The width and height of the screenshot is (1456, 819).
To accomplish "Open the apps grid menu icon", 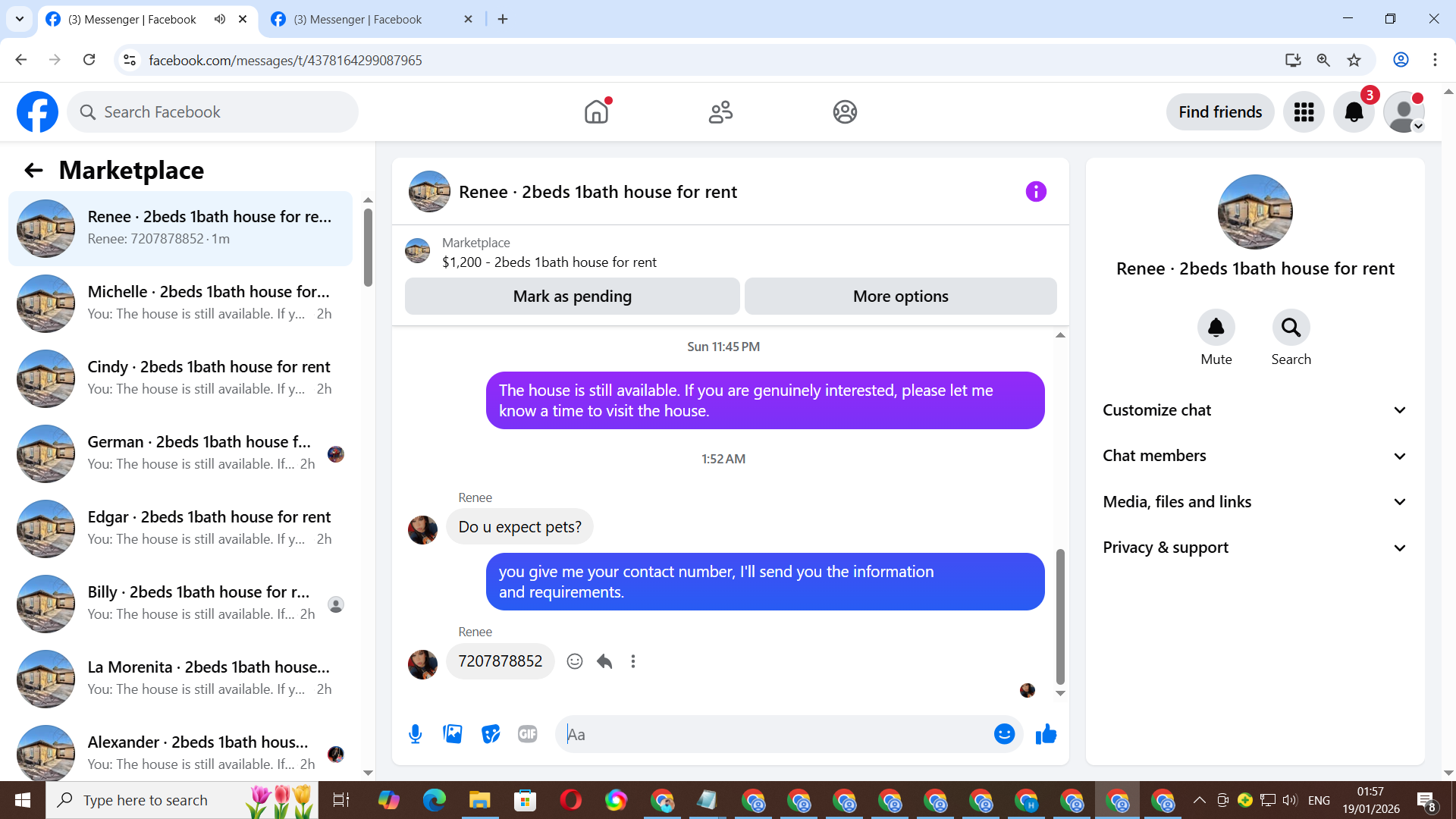I will tap(1304, 112).
